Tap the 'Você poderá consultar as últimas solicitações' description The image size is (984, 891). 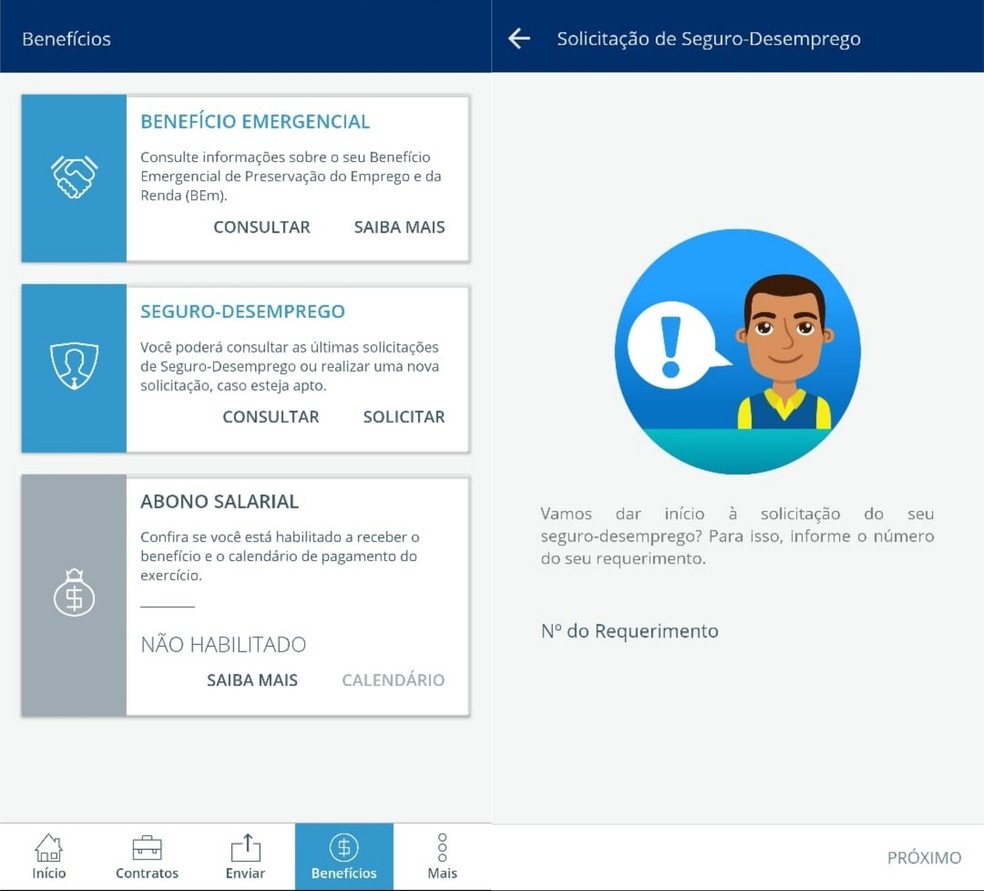(x=290, y=366)
